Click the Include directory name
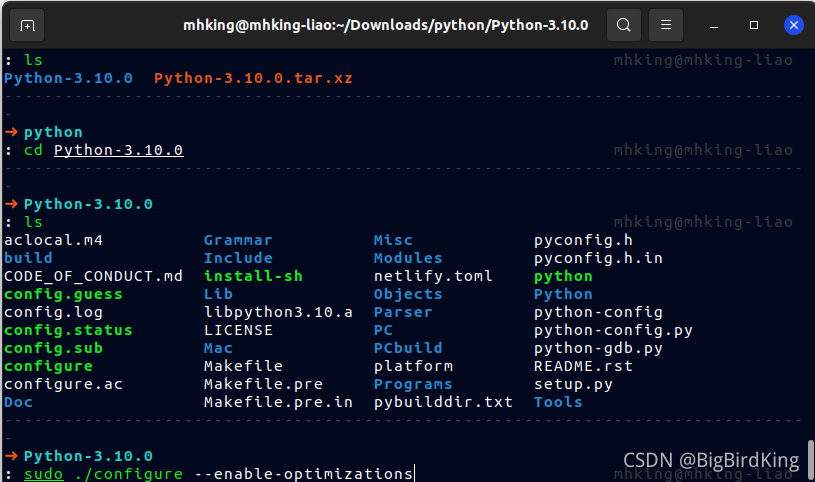Viewport: 815px width, 482px height. click(x=238, y=258)
